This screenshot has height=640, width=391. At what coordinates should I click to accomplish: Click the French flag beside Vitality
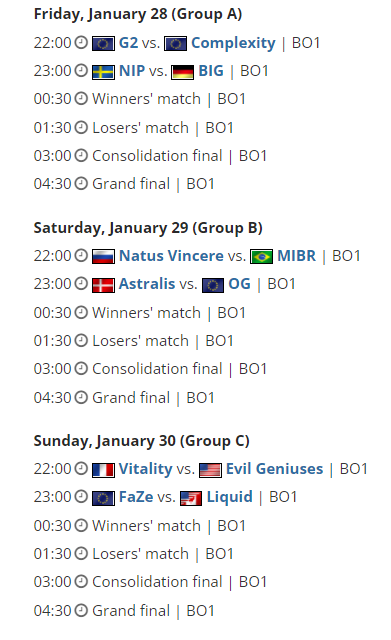pyautogui.click(x=103, y=470)
